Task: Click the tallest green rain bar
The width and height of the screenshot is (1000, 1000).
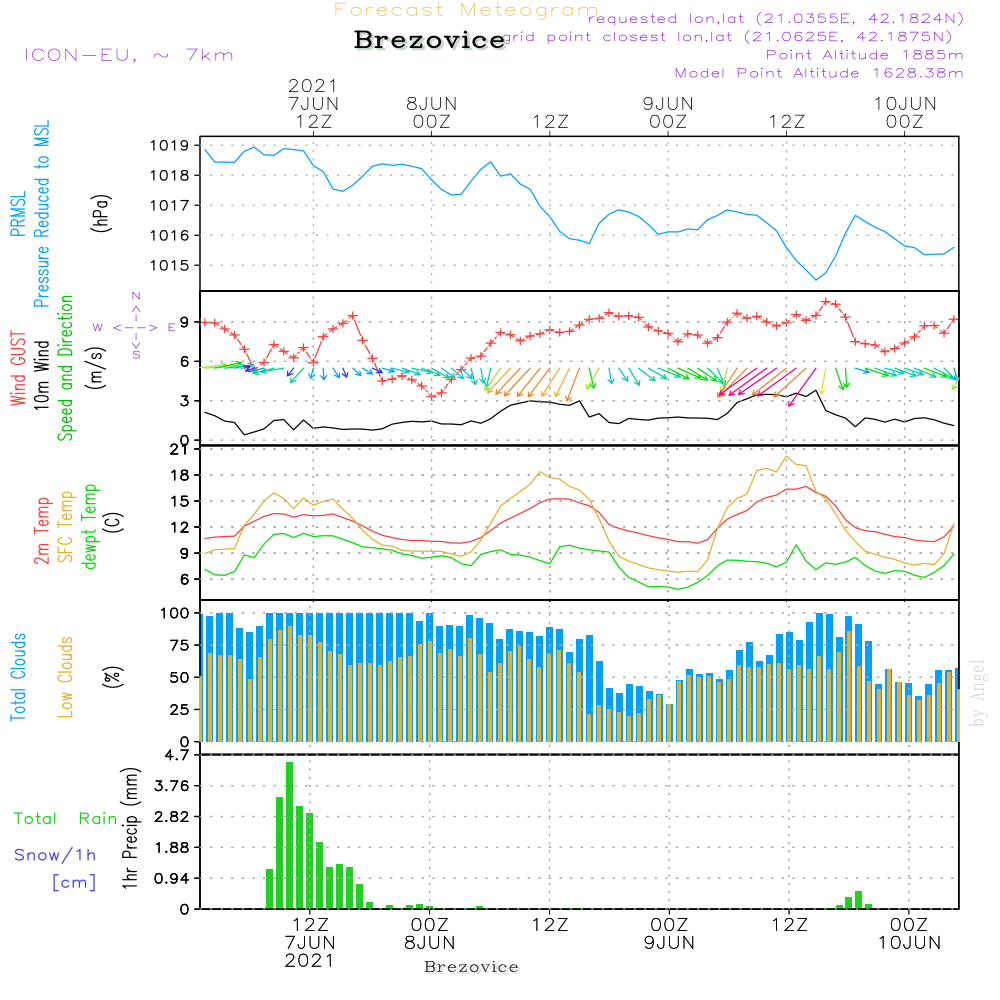Action: tap(290, 835)
